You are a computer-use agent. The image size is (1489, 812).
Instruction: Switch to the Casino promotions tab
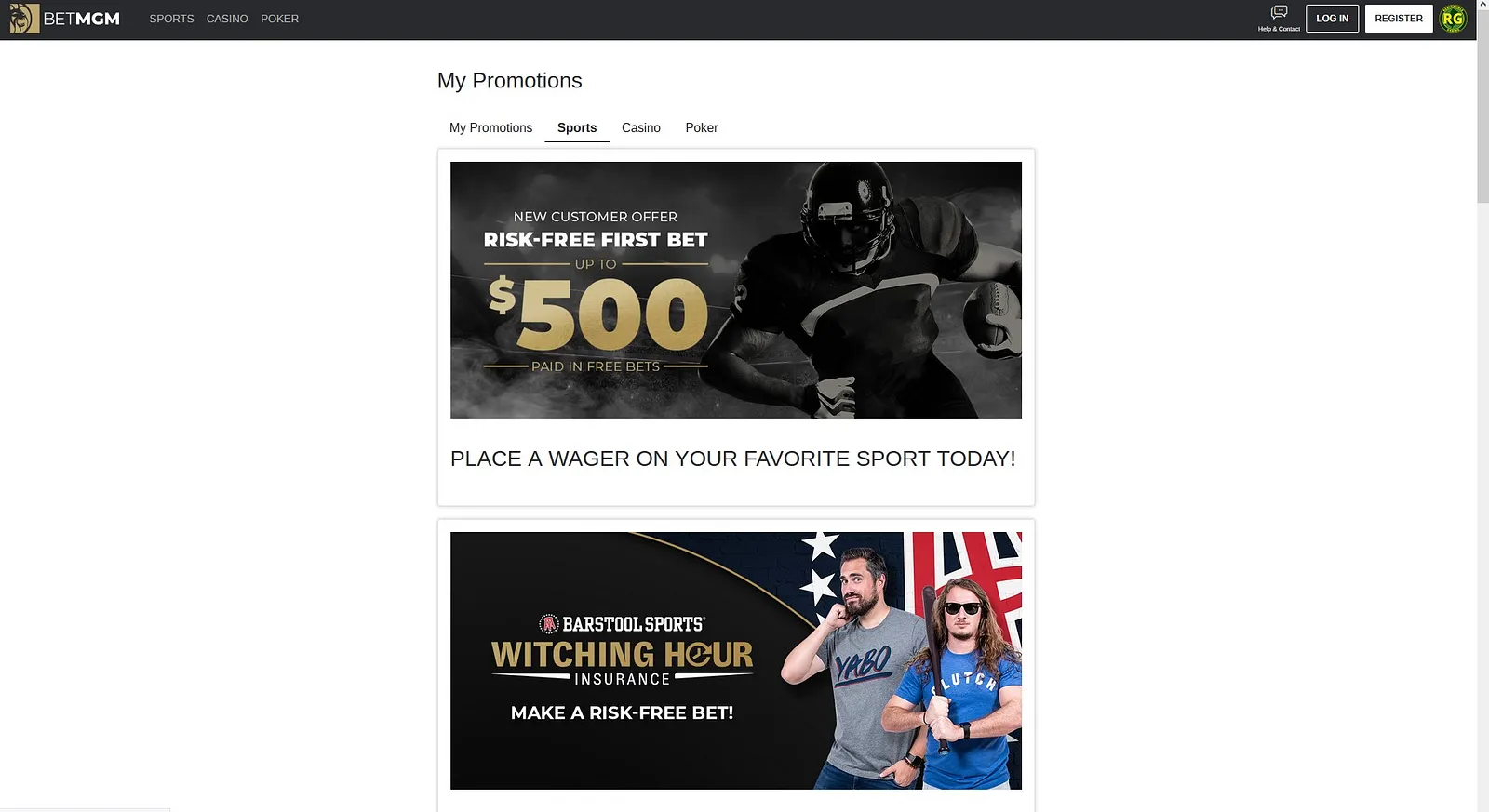click(641, 128)
